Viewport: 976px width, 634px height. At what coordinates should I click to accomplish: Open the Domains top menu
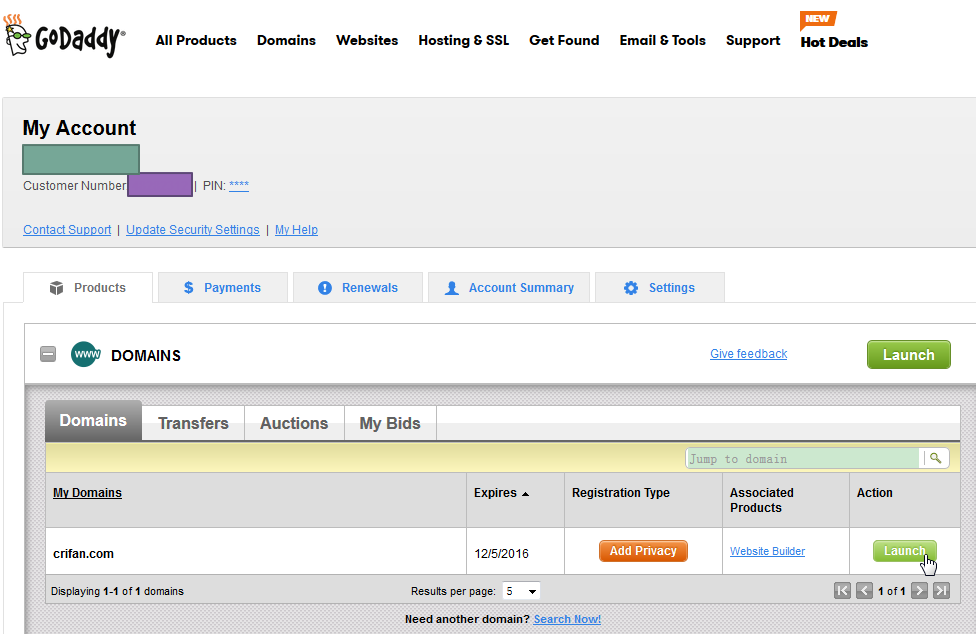[x=286, y=40]
